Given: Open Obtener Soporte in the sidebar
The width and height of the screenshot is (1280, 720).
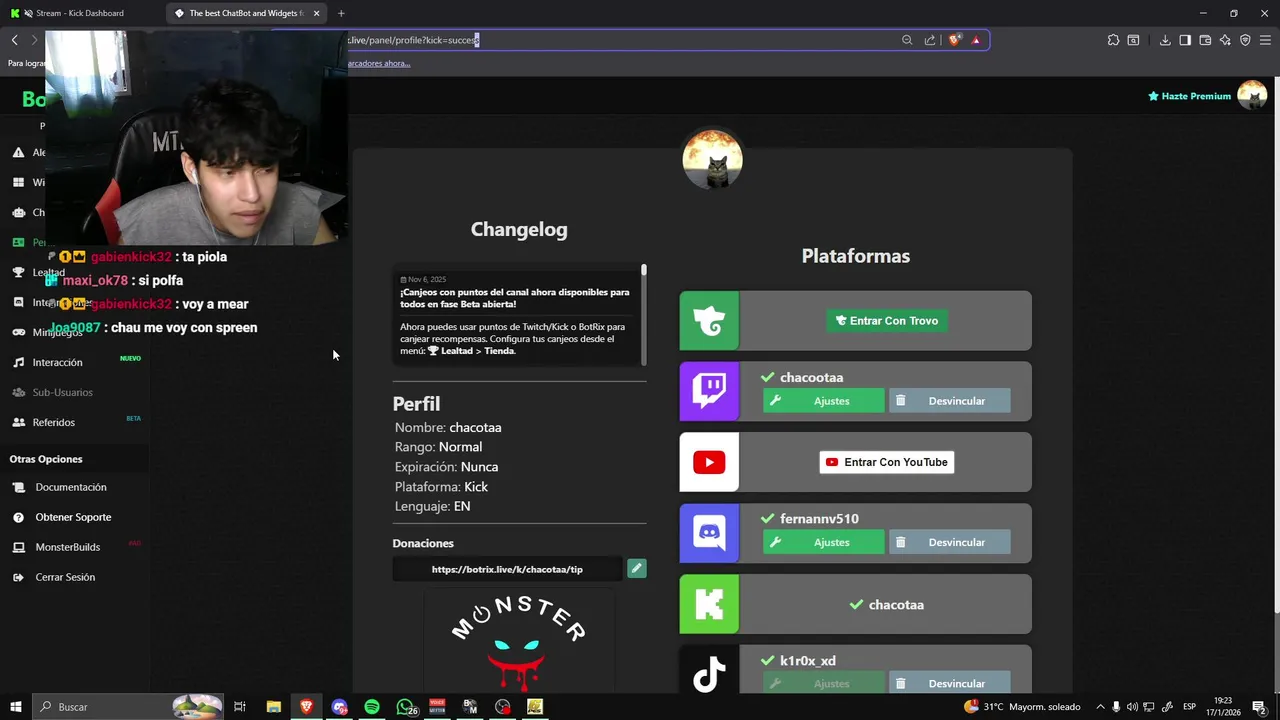Looking at the screenshot, I should (x=73, y=517).
